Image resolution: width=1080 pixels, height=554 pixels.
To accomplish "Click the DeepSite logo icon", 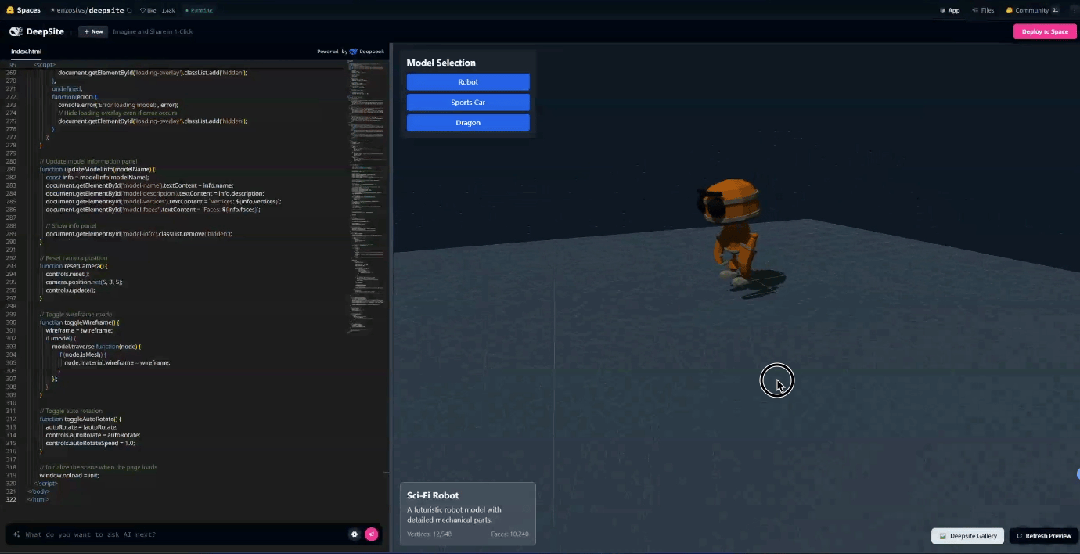I will click(x=16, y=32).
